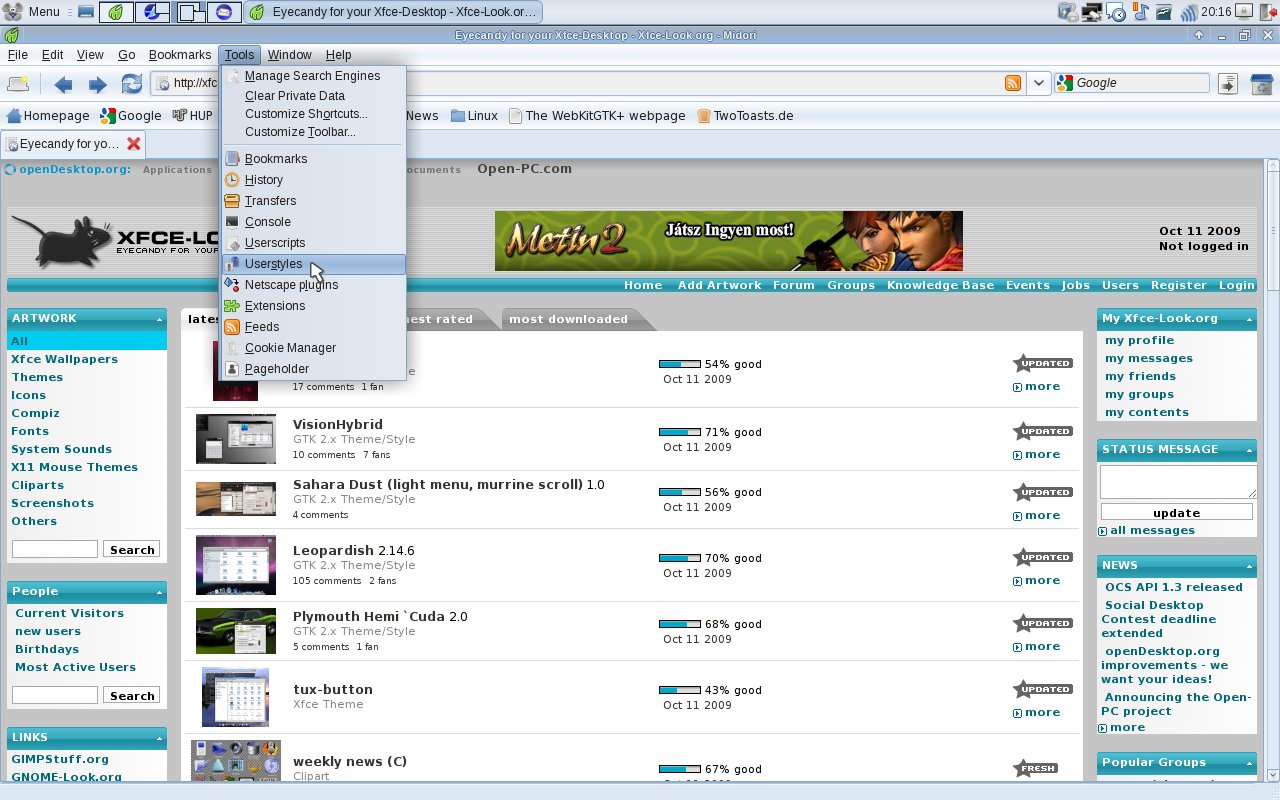Click the side panel icon beside search box

[1228, 84]
